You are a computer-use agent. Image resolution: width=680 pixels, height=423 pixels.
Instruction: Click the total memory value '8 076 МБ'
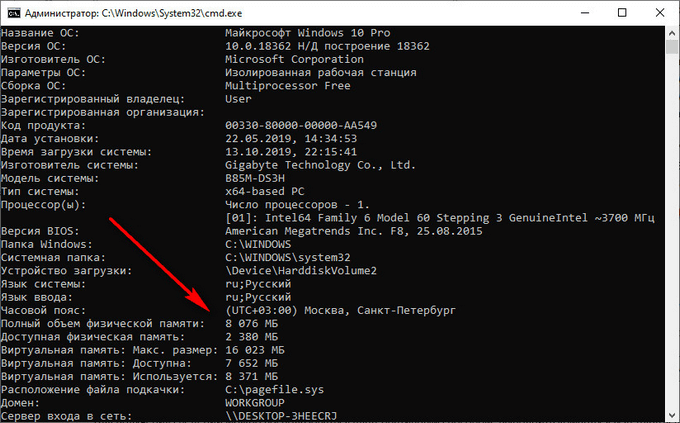coord(252,324)
